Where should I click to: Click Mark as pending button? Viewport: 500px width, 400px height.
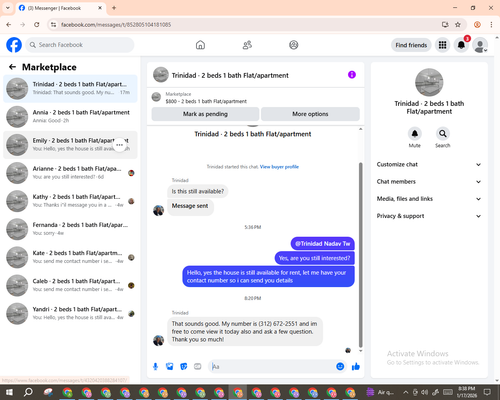[205, 114]
